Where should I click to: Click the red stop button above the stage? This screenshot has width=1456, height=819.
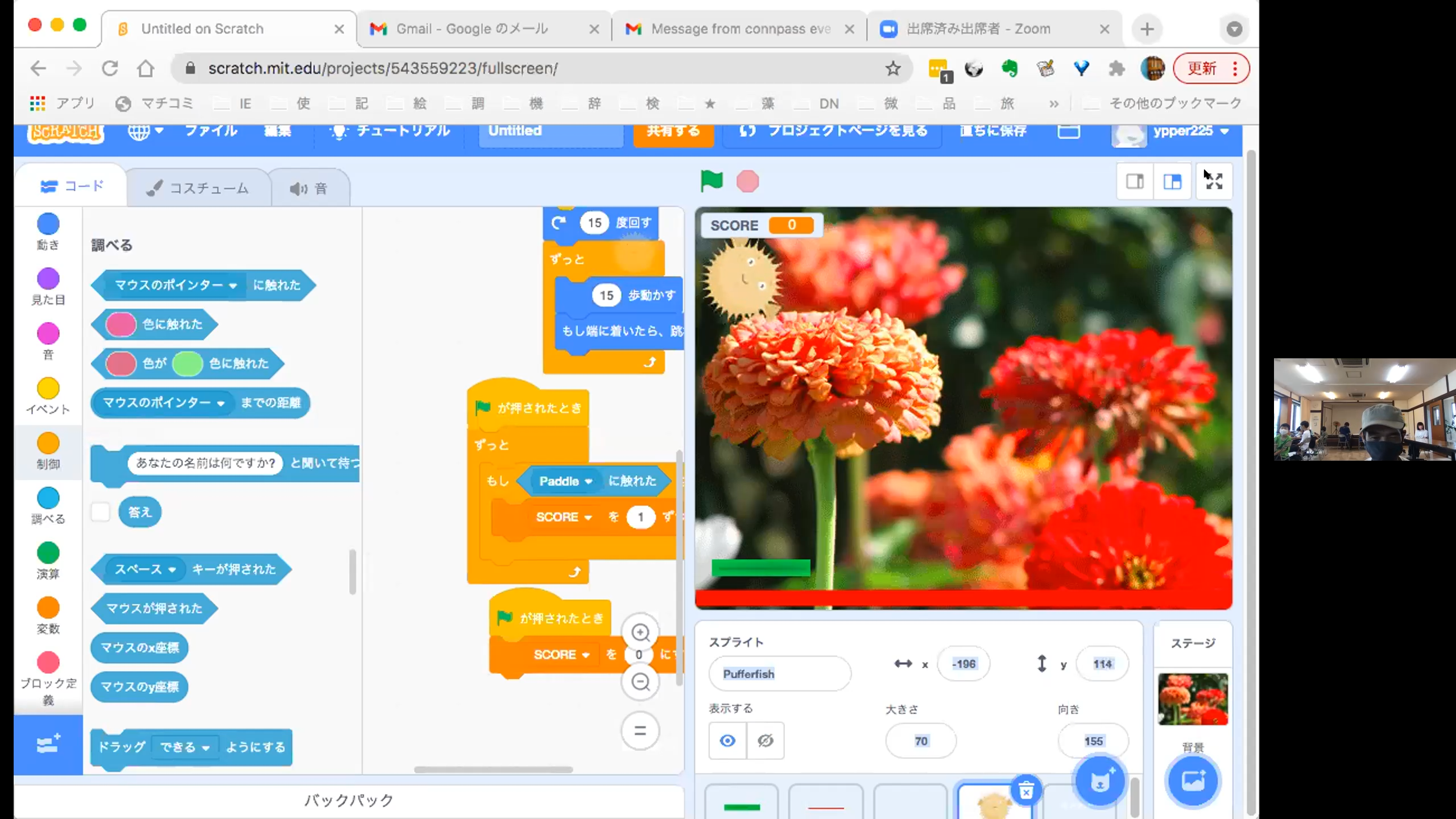(x=747, y=181)
